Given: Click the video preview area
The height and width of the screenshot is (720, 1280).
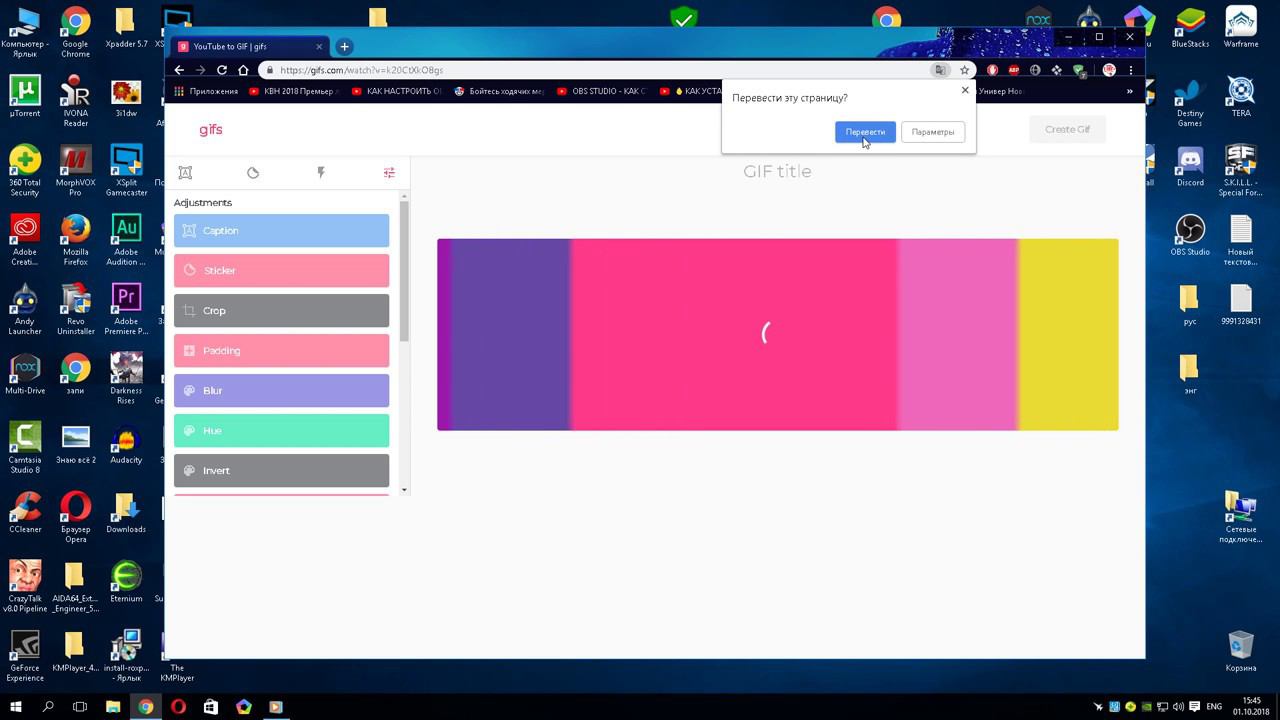Looking at the screenshot, I should [x=777, y=334].
